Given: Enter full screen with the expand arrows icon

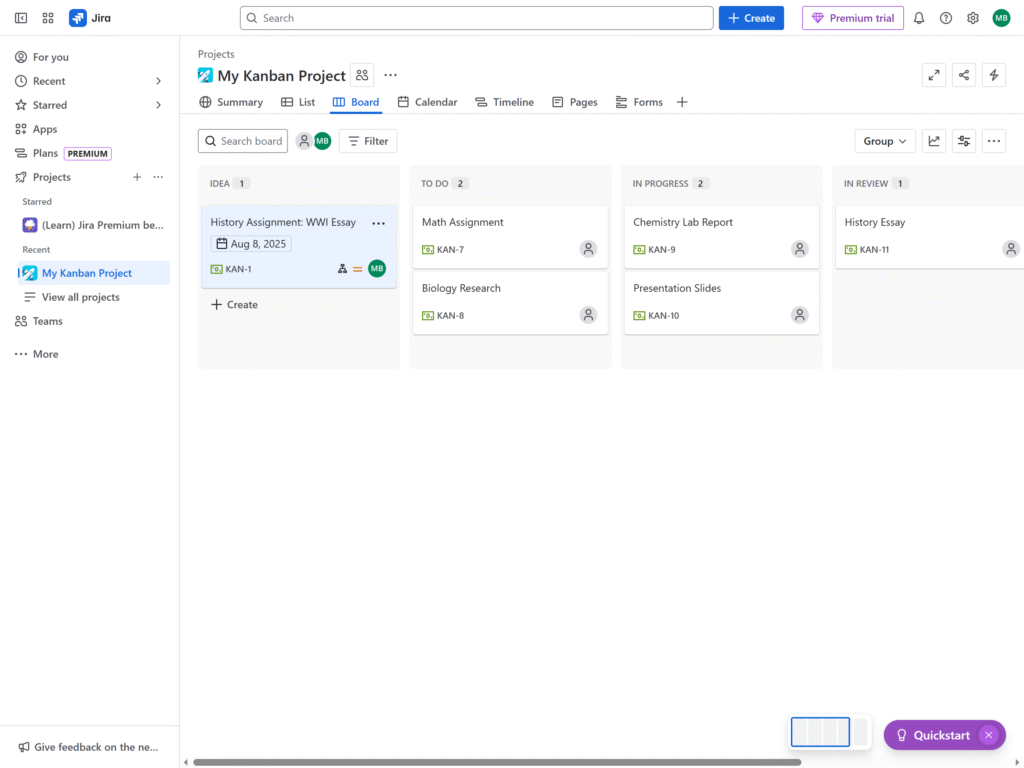Looking at the screenshot, I should (x=934, y=75).
